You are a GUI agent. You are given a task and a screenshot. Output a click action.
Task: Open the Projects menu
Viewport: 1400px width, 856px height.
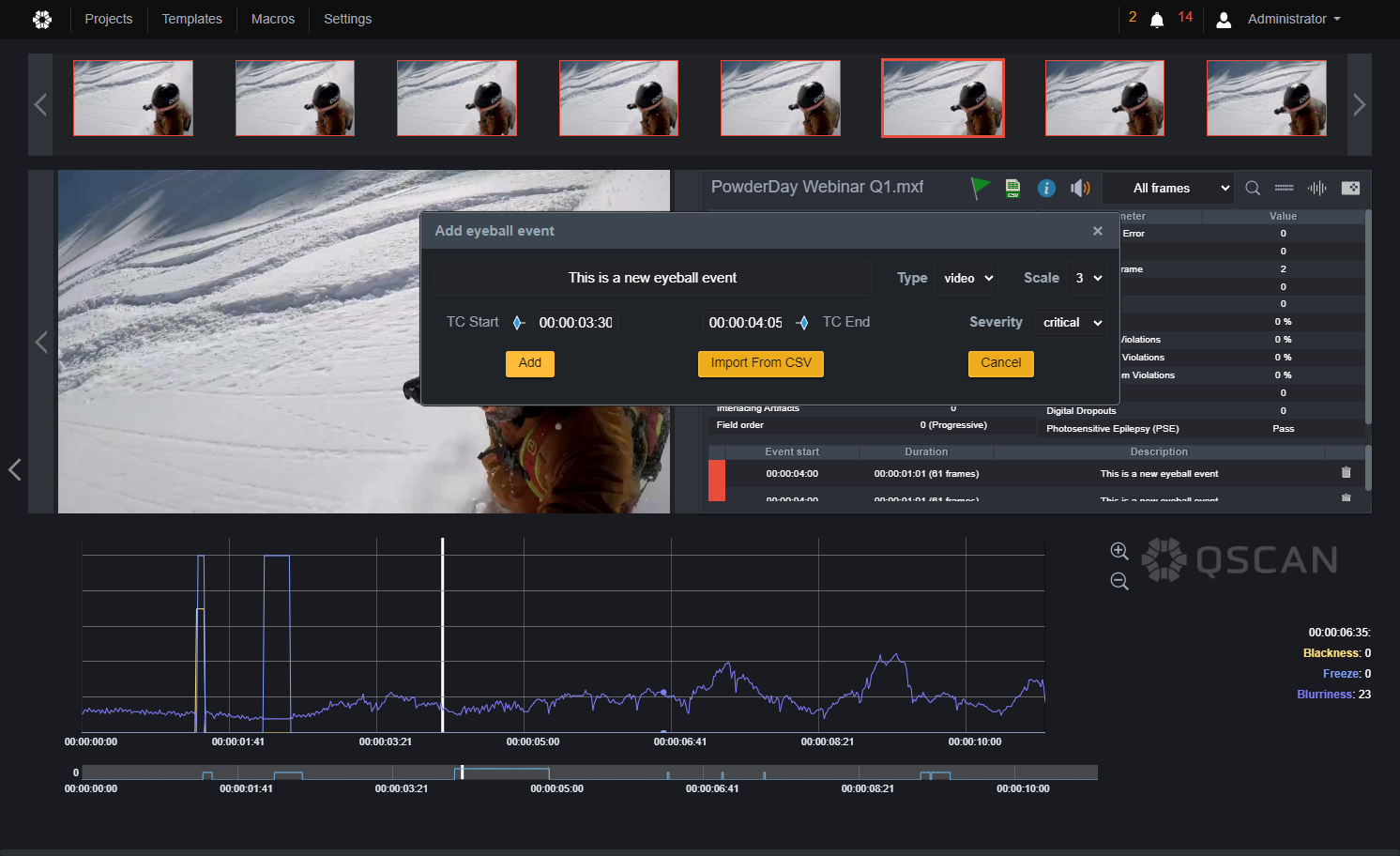pos(109,19)
